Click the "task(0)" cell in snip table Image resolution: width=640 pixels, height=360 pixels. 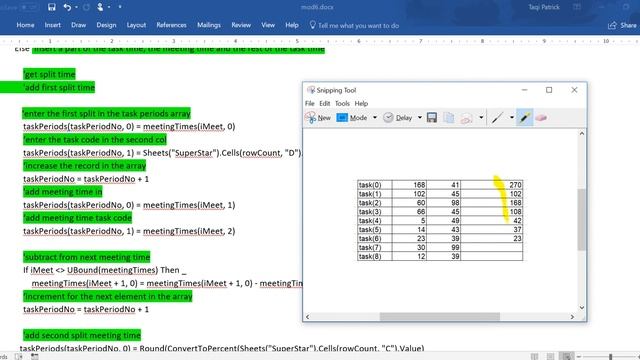(374, 185)
